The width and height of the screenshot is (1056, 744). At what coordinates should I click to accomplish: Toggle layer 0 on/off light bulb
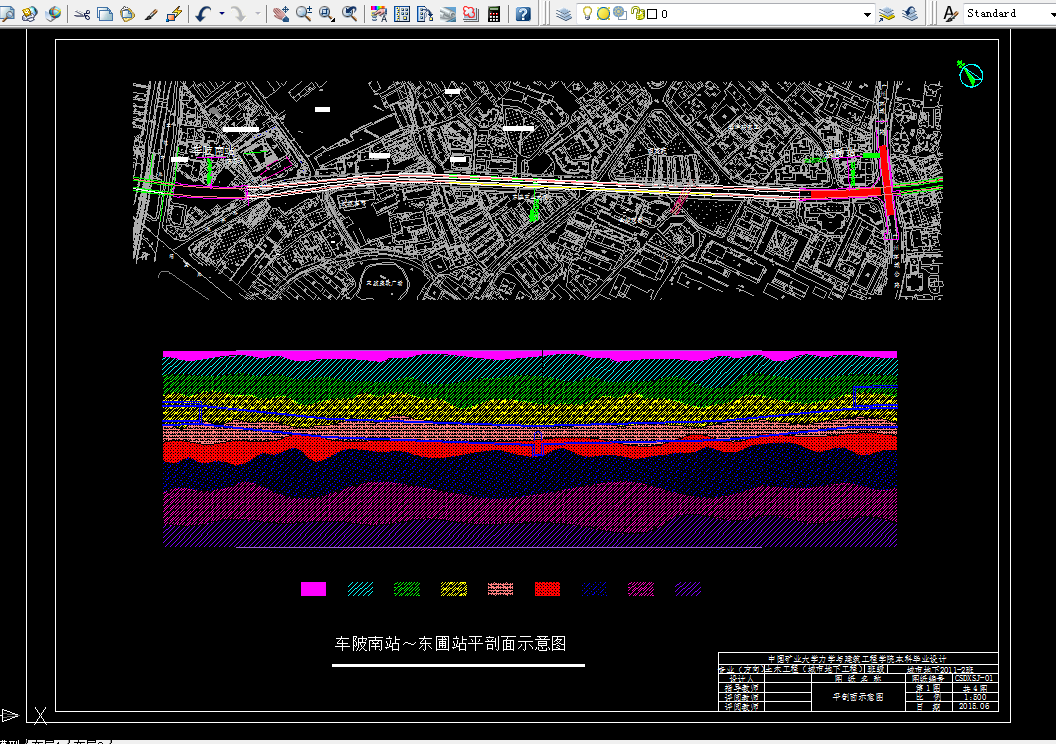[x=587, y=13]
